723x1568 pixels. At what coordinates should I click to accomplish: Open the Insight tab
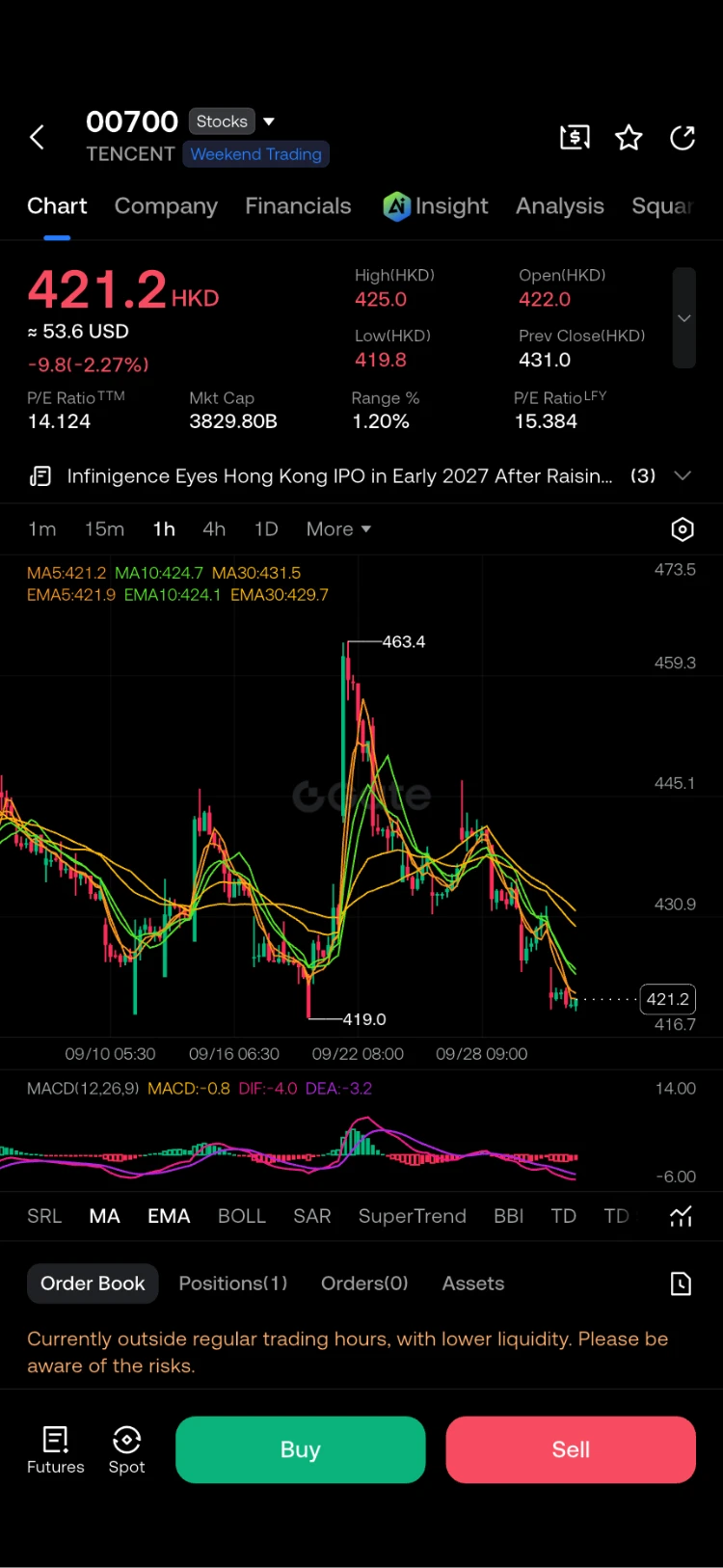[x=451, y=205]
